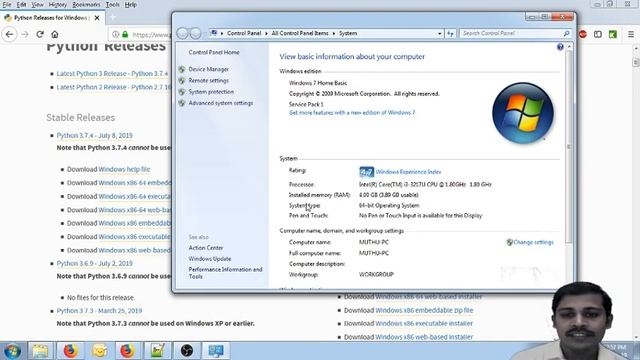The image size is (640, 360).
Task: Click Windows x86 executable installer link lower right
Action: [424, 324]
